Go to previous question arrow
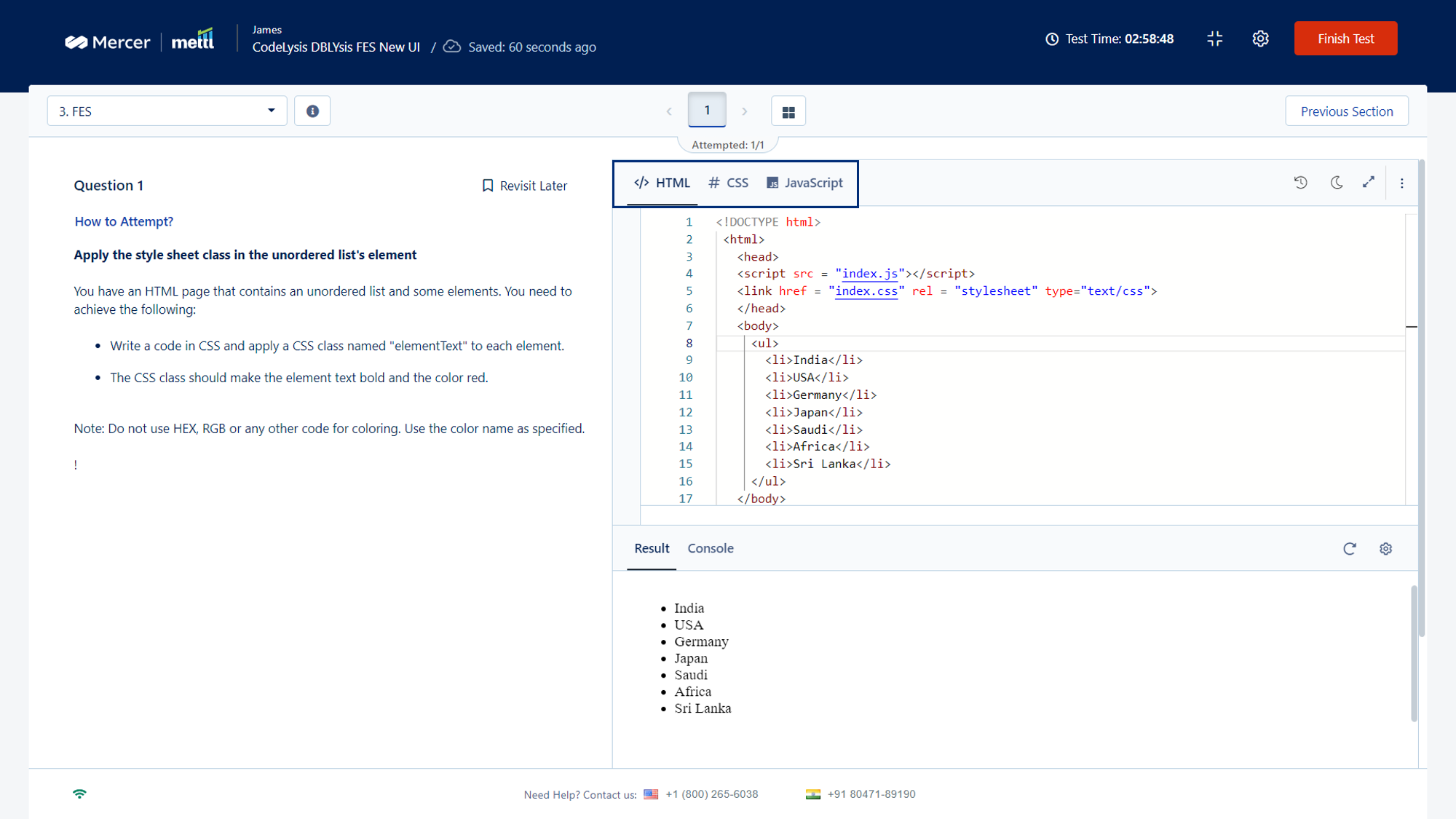The image size is (1456, 819). [669, 111]
